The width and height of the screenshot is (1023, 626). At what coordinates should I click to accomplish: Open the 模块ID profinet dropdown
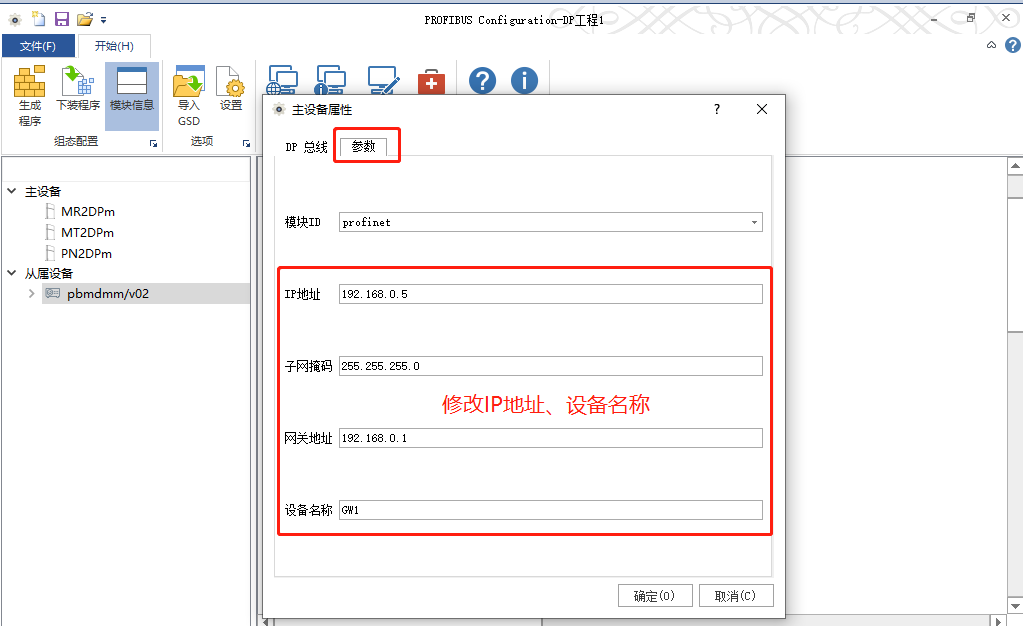click(x=551, y=223)
